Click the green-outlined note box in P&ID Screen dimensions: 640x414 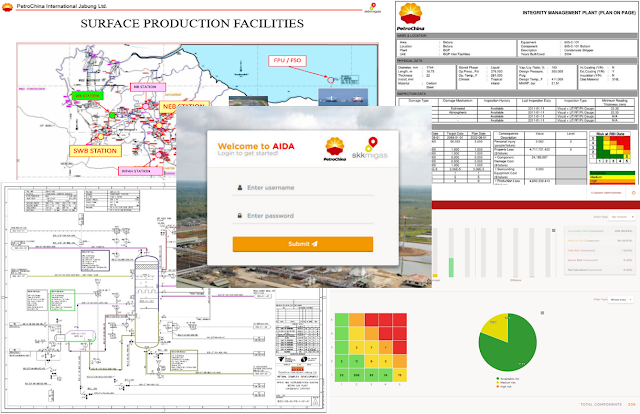click(62, 300)
